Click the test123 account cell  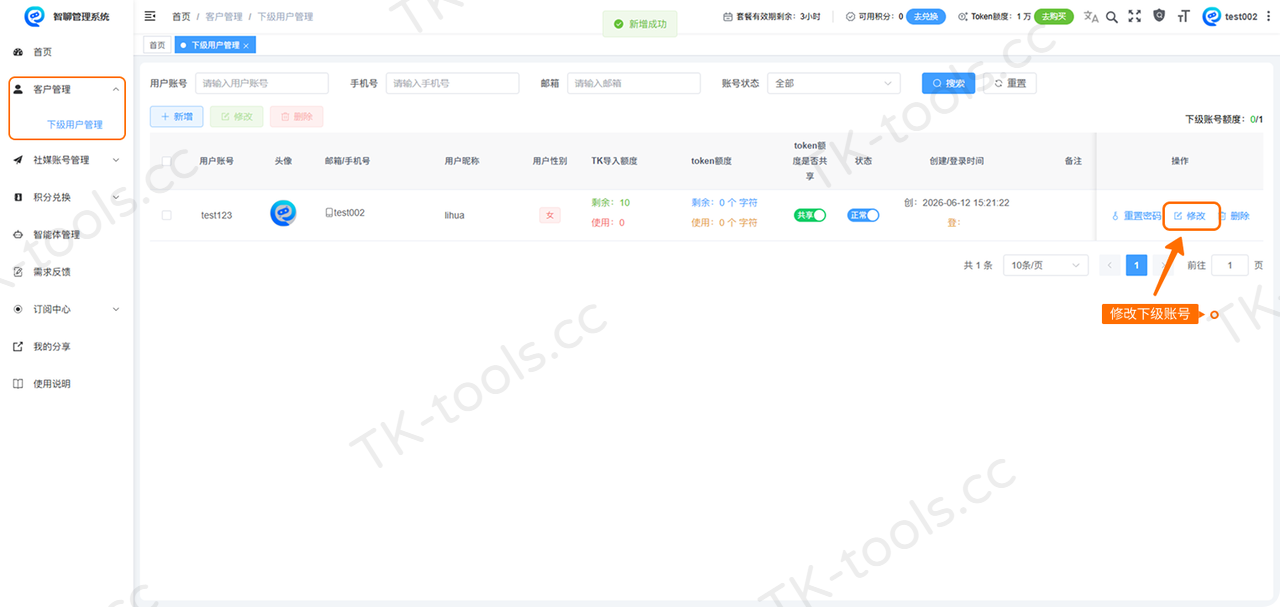(216, 215)
